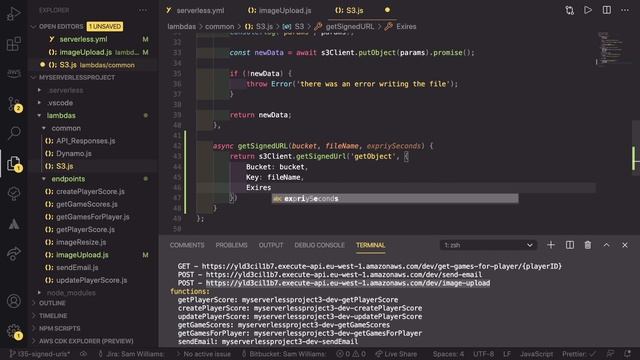Screen dimensions: 640x360
Task: Open the Problems panel tab
Action: pyautogui.click(x=231, y=245)
